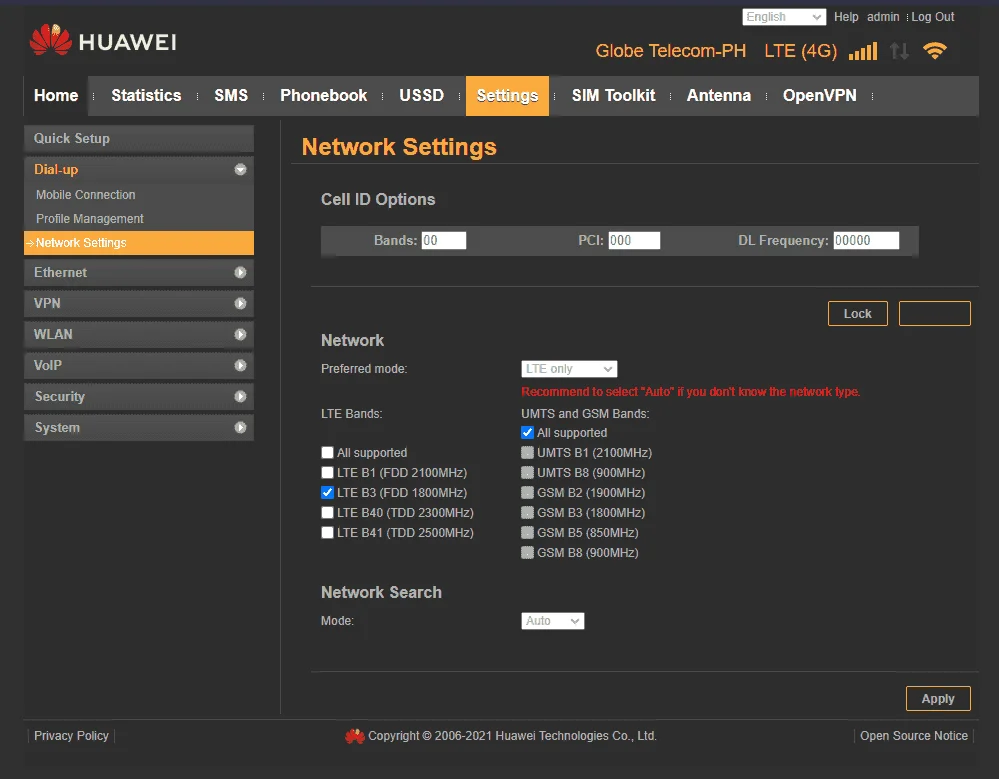Image resolution: width=999 pixels, height=779 pixels.
Task: Open the language dropdown showing English
Action: pyautogui.click(x=784, y=17)
